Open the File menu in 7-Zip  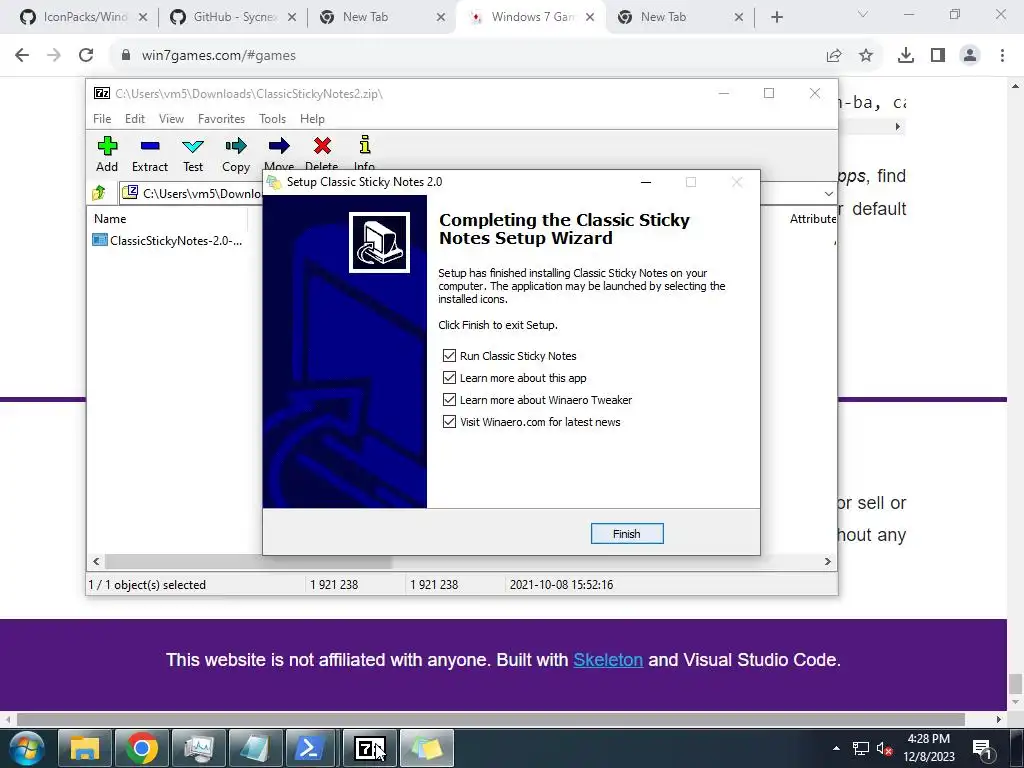[102, 119]
